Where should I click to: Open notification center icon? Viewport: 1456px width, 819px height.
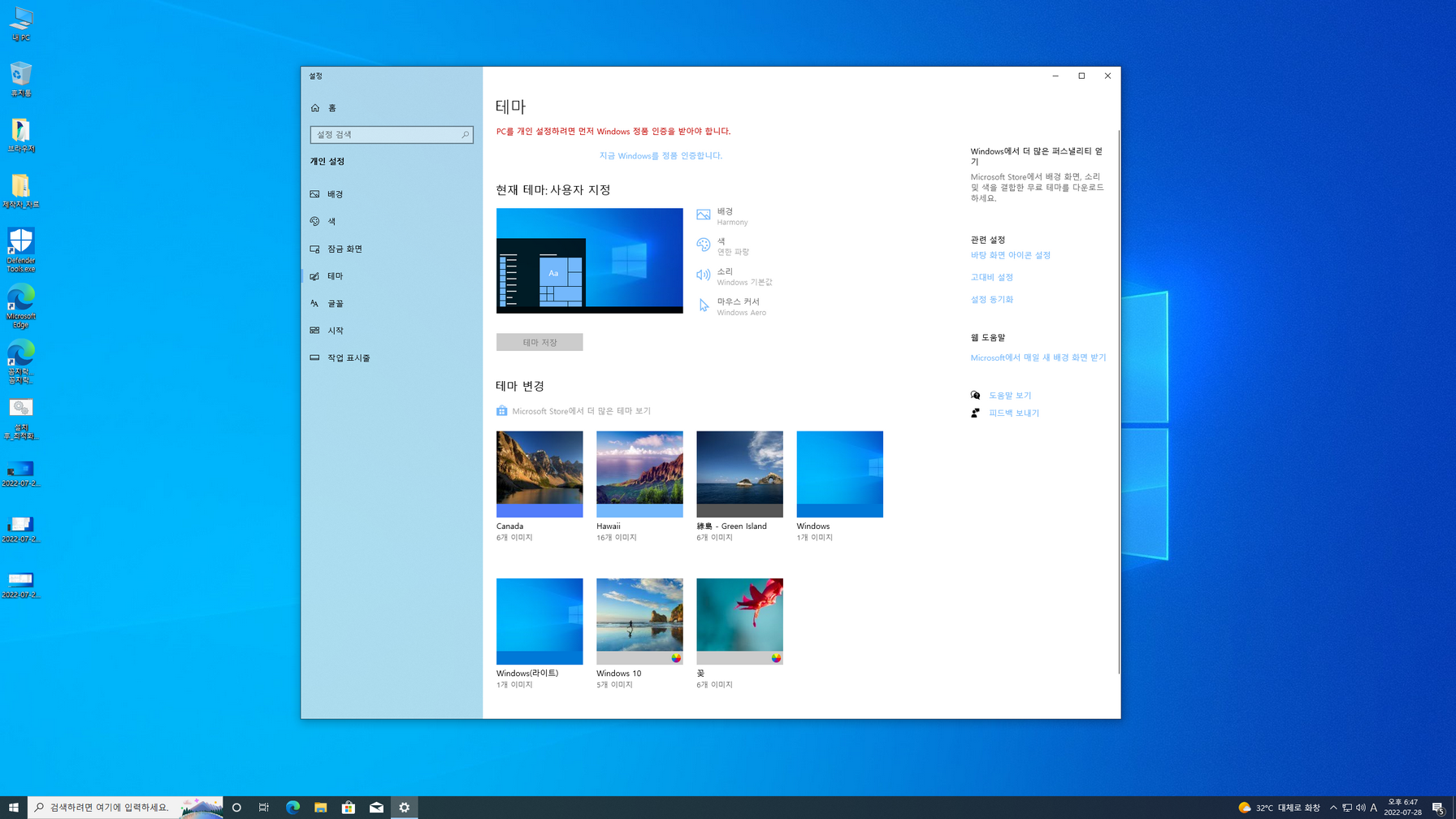(x=1438, y=808)
